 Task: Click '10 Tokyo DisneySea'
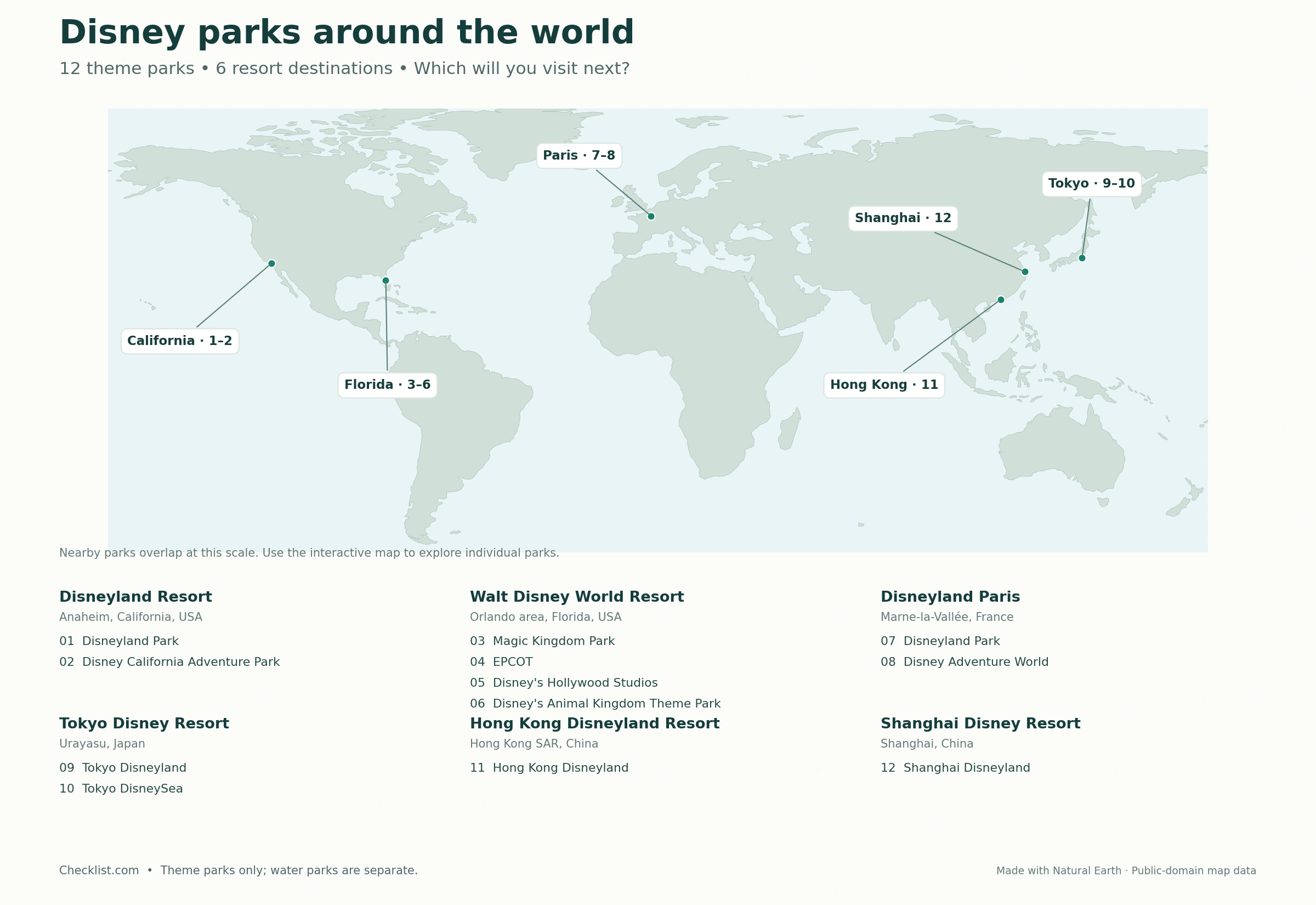click(121, 789)
